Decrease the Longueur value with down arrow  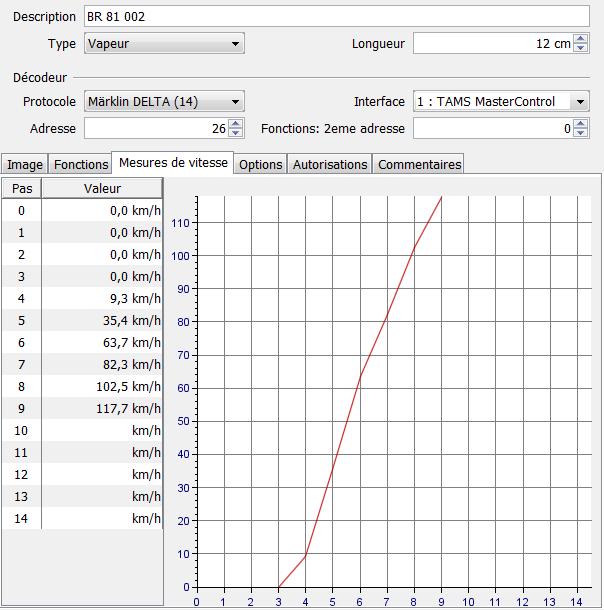pyautogui.click(x=582, y=49)
